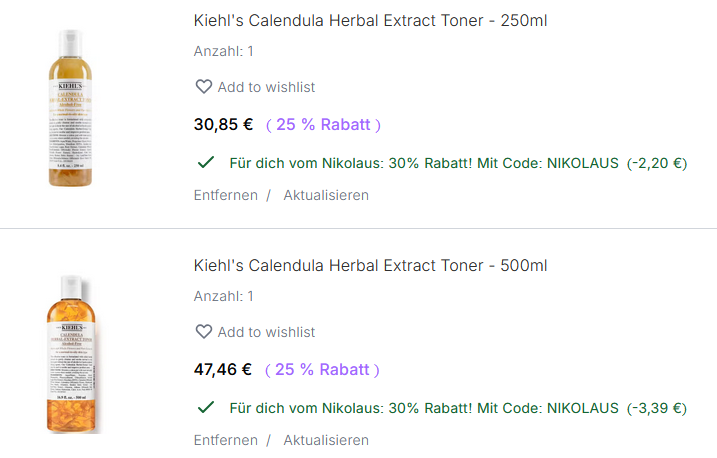The width and height of the screenshot is (717, 458).
Task: Click the NIKOLAUS promo text showing −2,20 €
Action: [x=458, y=162]
